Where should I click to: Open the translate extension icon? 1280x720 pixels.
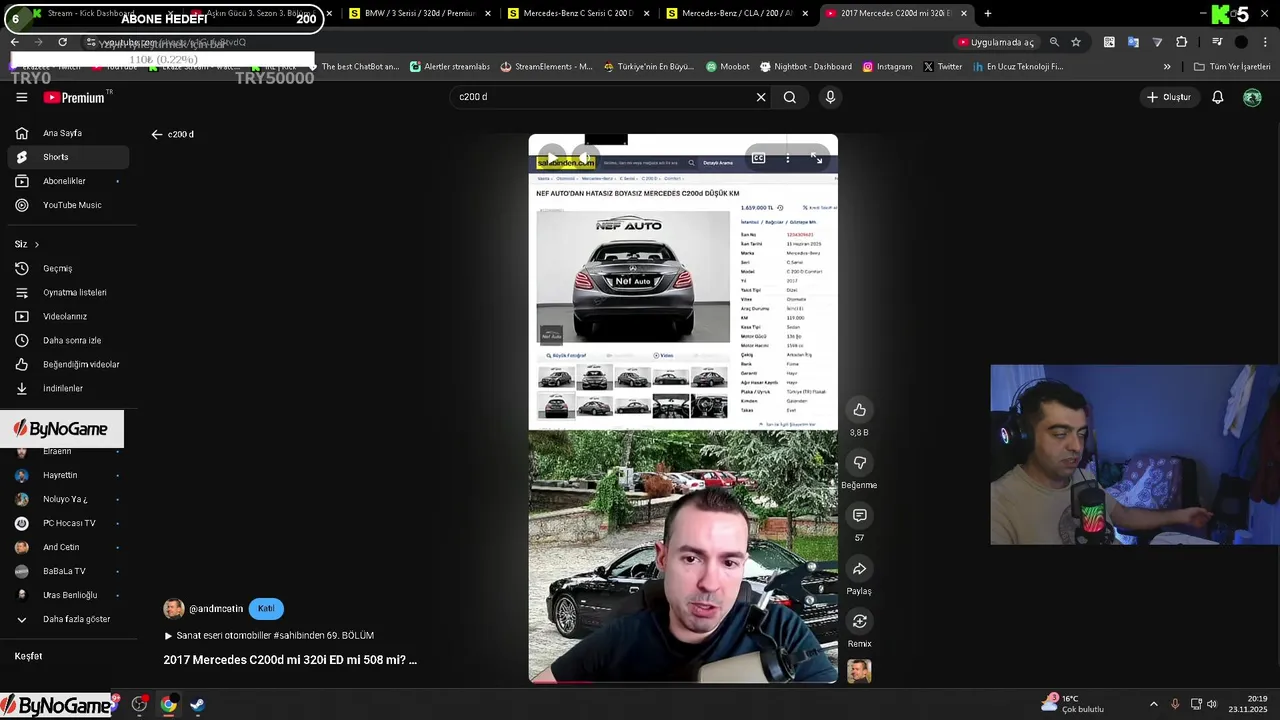1133,42
